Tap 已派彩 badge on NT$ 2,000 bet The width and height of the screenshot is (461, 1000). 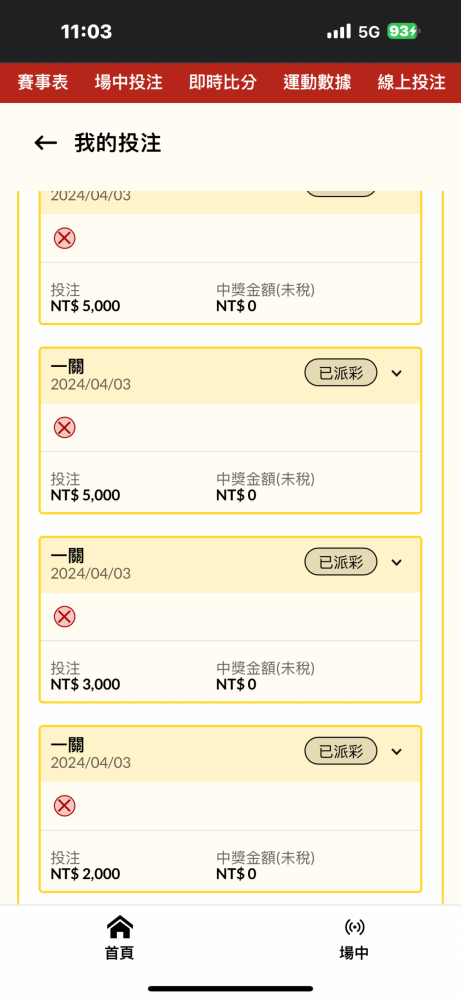pos(340,751)
